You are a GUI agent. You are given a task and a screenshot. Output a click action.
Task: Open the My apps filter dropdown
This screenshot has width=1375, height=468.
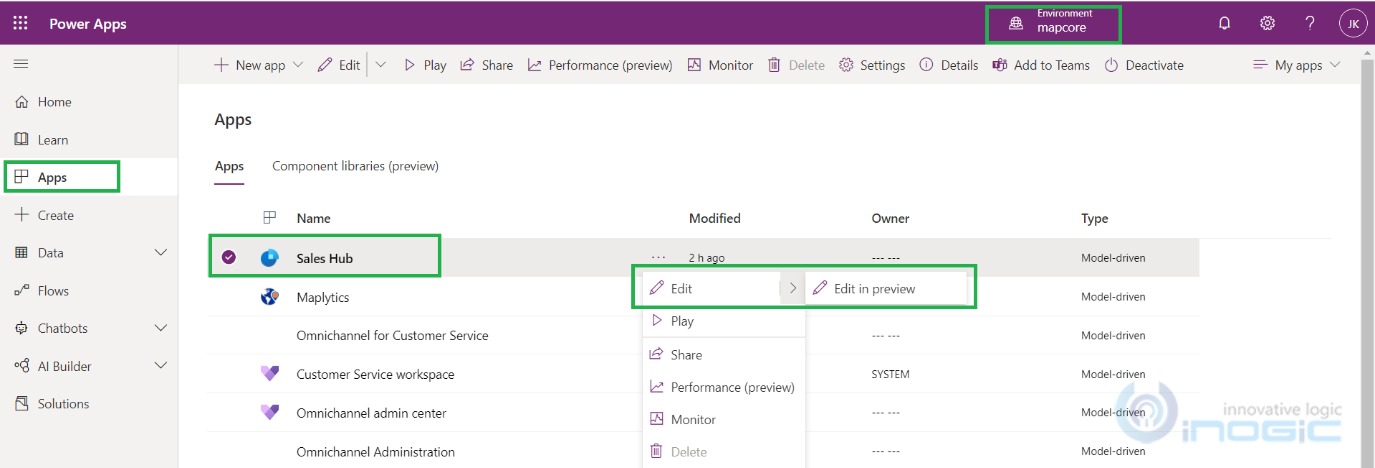pyautogui.click(x=1297, y=65)
